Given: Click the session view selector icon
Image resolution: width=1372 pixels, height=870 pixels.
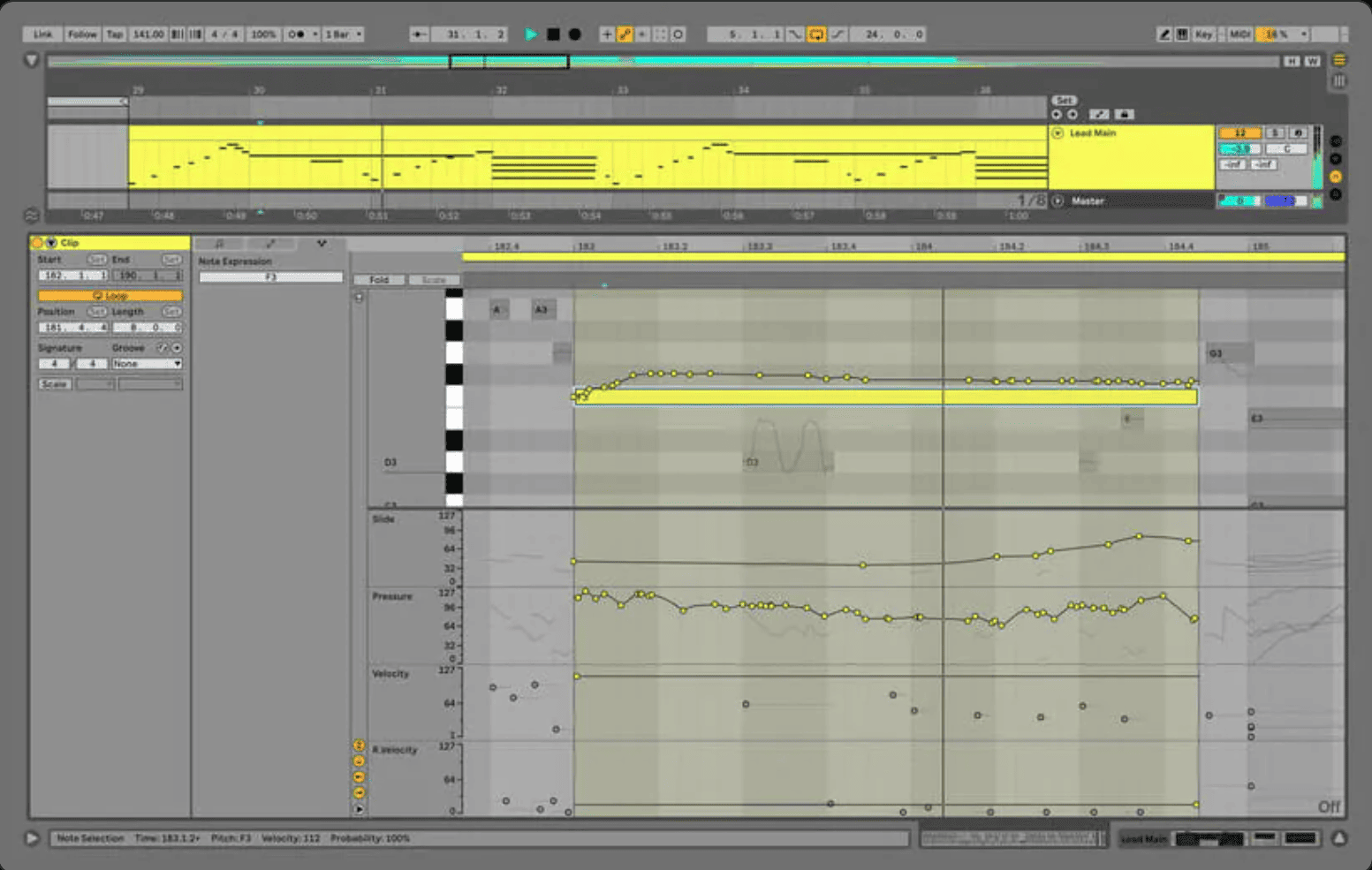Looking at the screenshot, I should [x=1339, y=80].
